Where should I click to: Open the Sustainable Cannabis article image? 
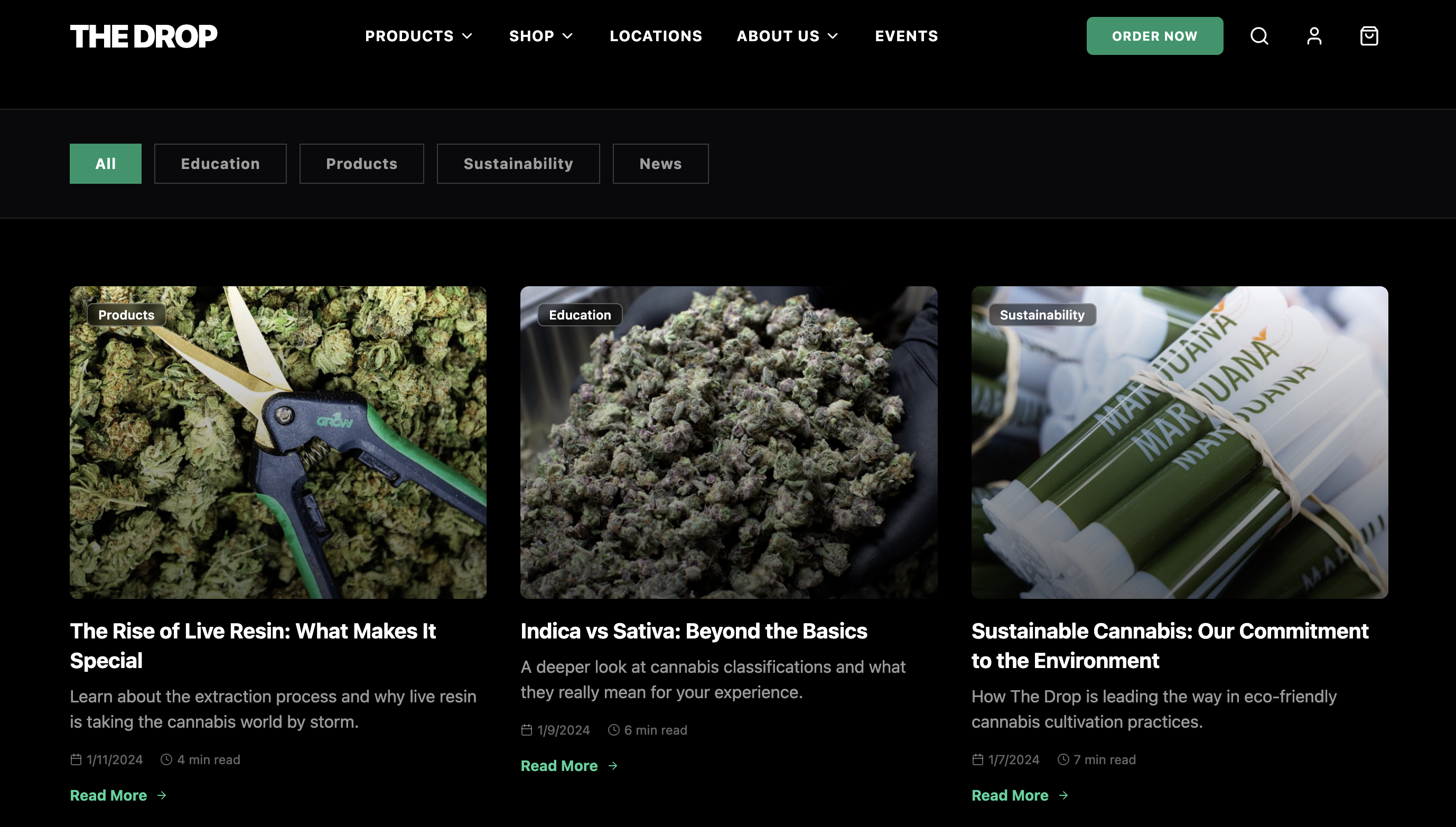[1180, 443]
